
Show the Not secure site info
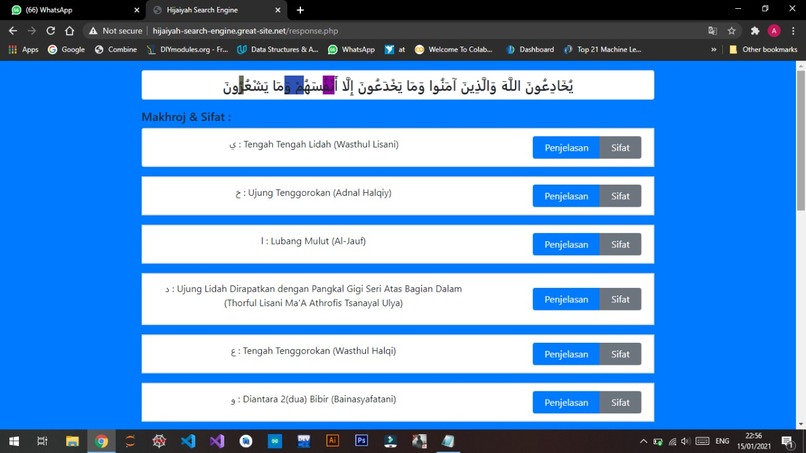[x=116, y=31]
